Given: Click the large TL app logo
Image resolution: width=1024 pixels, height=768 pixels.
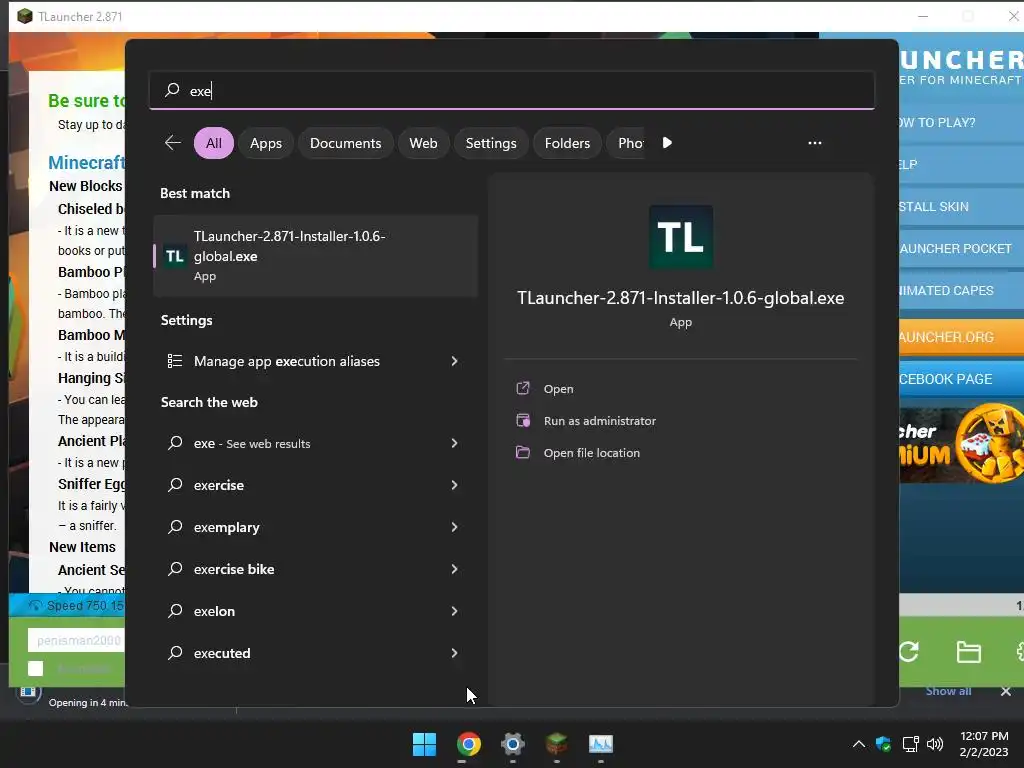Looking at the screenshot, I should pos(680,236).
